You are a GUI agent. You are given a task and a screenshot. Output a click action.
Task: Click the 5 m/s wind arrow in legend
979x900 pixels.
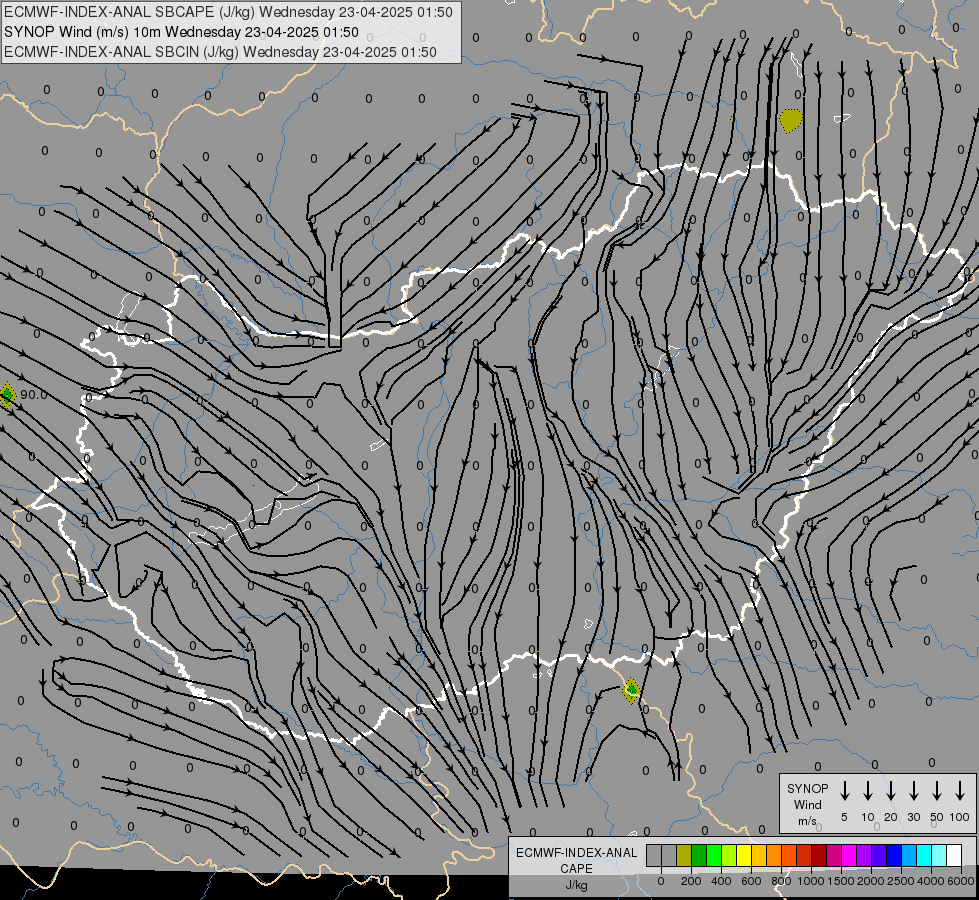tap(845, 791)
